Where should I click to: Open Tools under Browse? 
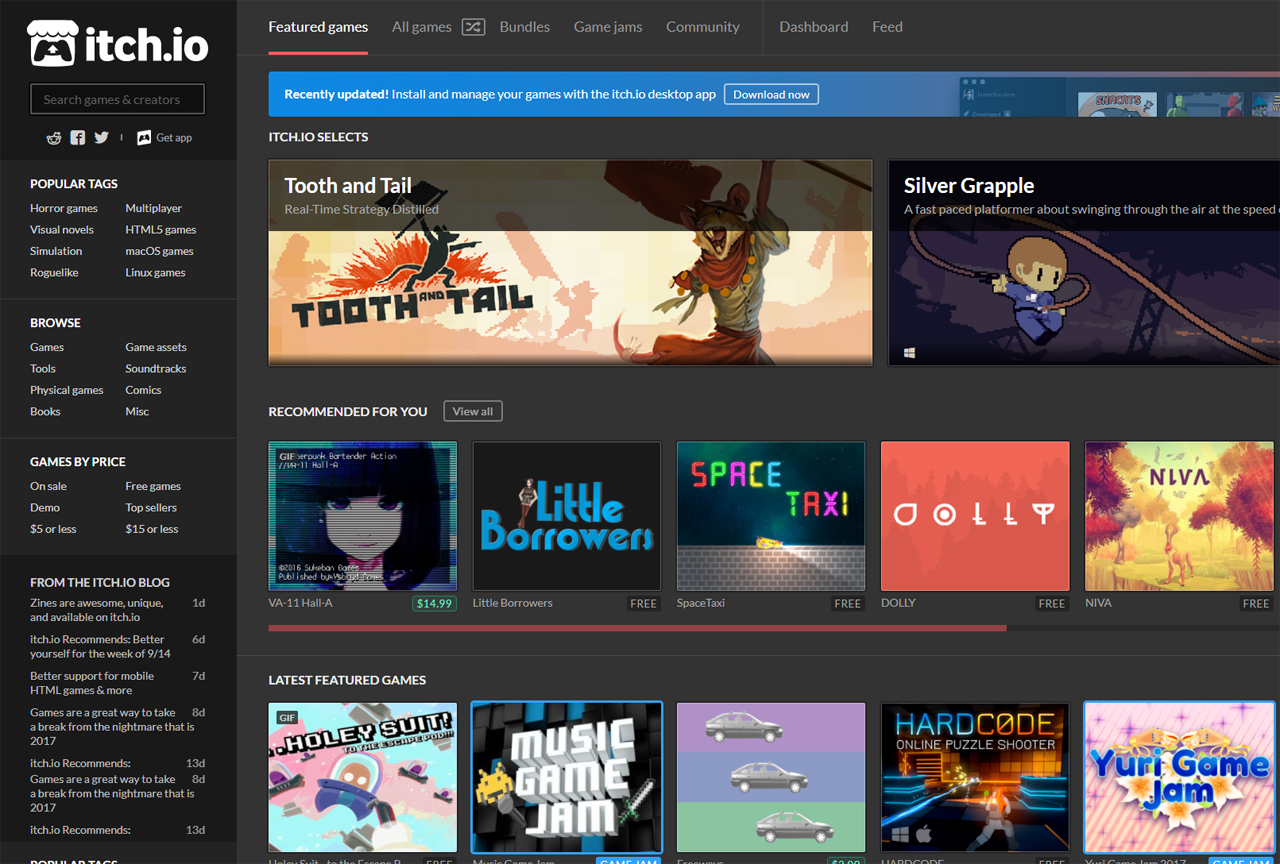(43, 369)
